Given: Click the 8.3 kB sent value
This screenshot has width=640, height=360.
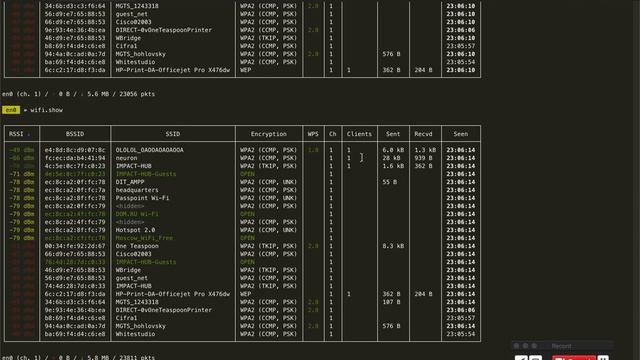Looking at the screenshot, I should pos(393,246).
